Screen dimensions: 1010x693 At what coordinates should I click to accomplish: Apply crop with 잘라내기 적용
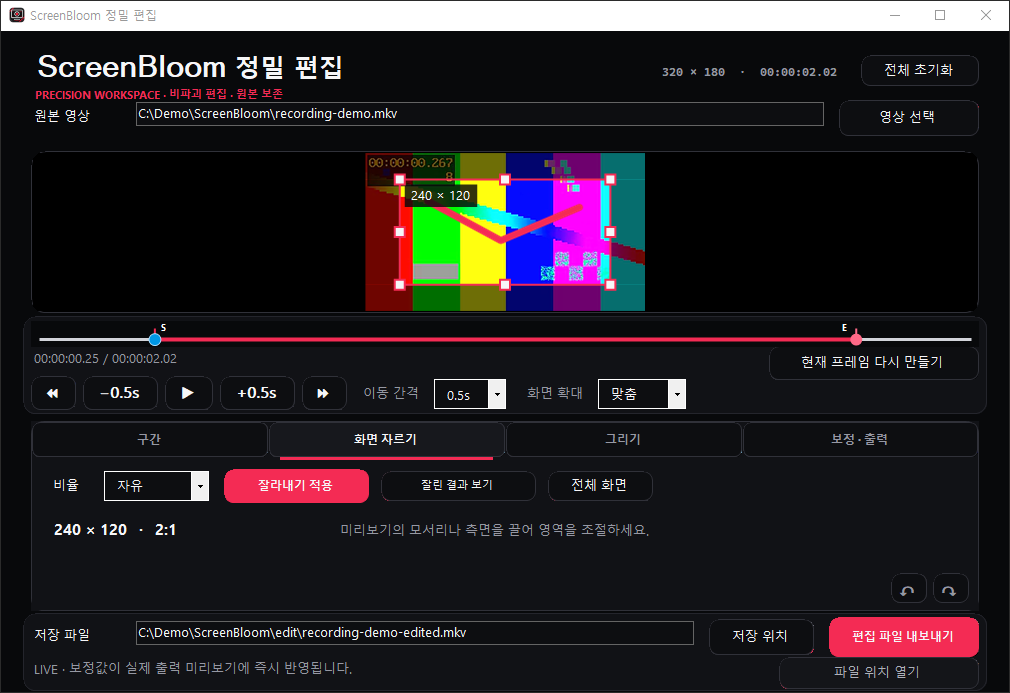[296, 486]
